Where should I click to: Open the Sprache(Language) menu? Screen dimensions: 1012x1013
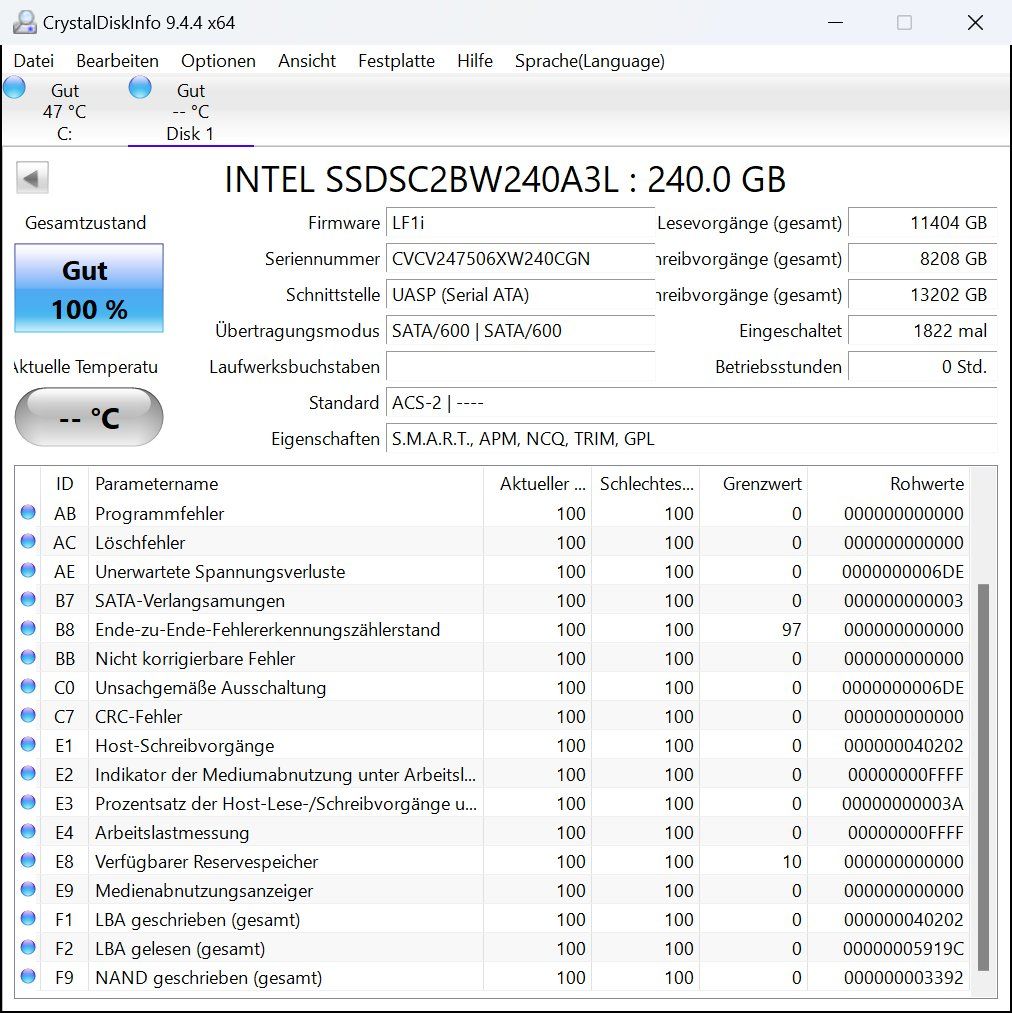click(589, 61)
